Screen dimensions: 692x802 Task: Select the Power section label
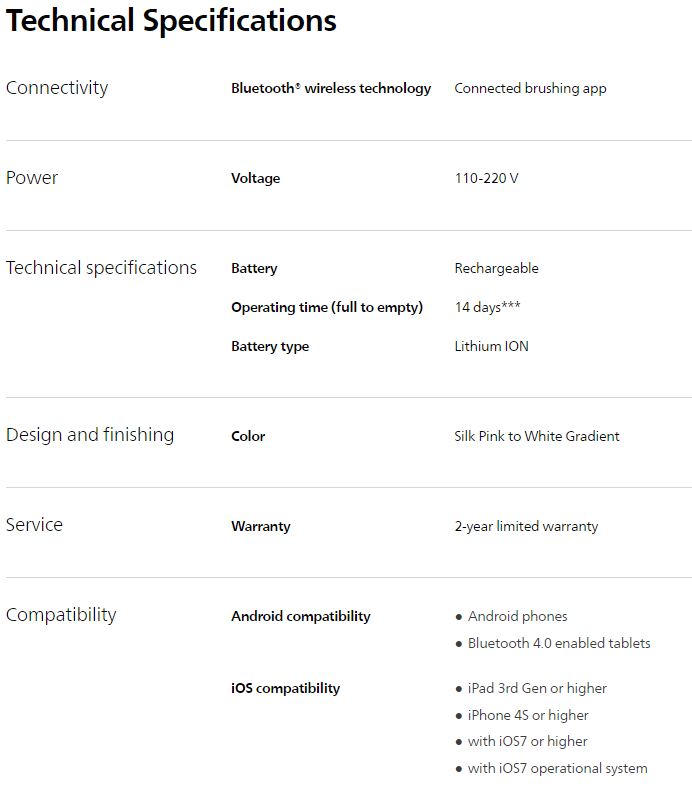click(32, 178)
